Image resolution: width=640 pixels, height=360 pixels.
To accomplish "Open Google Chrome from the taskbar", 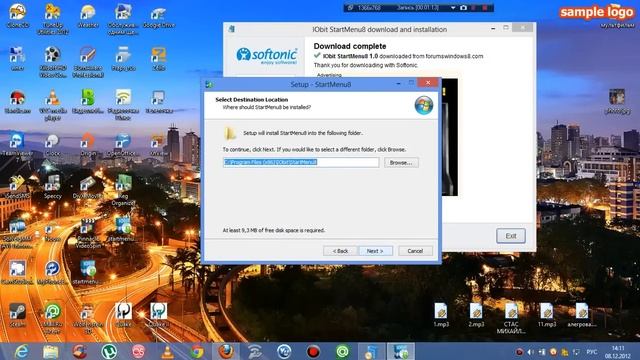I will (x=197, y=351).
